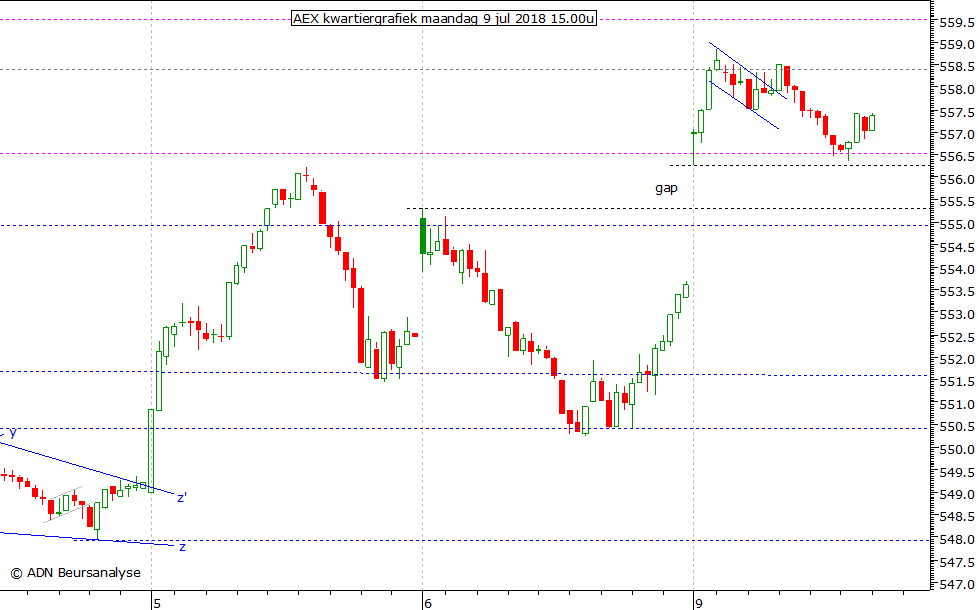The image size is (978, 610).
Task: Select the 557.5 price axis label
Action: tap(957, 113)
